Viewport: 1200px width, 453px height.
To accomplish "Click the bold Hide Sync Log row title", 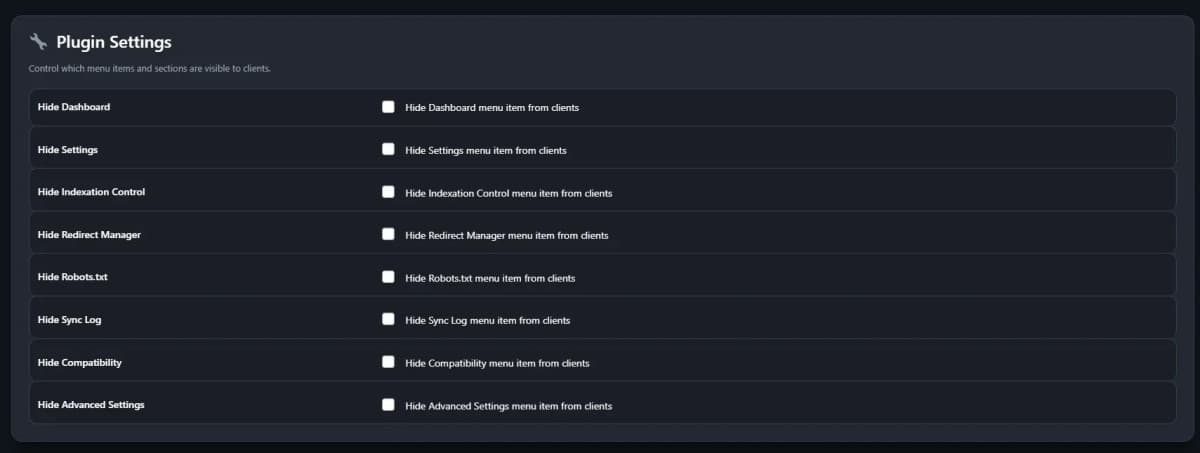I will (x=70, y=320).
